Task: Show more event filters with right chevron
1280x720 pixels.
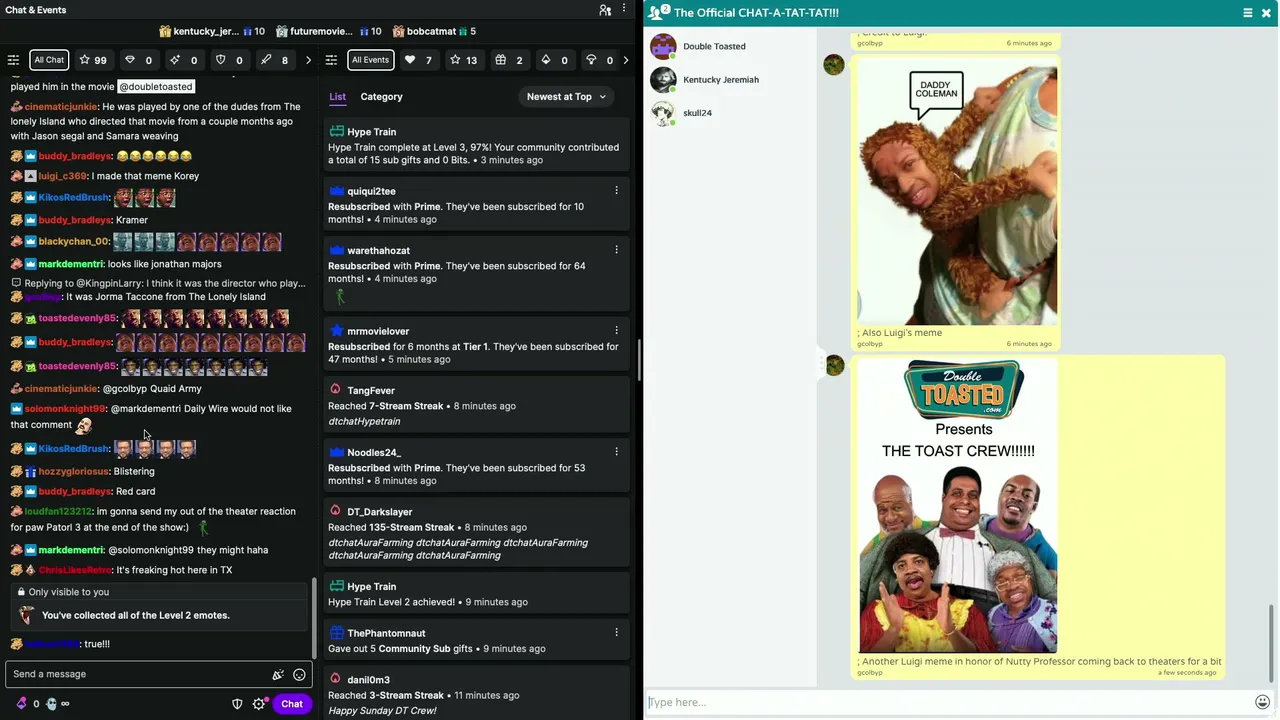Action: click(626, 60)
